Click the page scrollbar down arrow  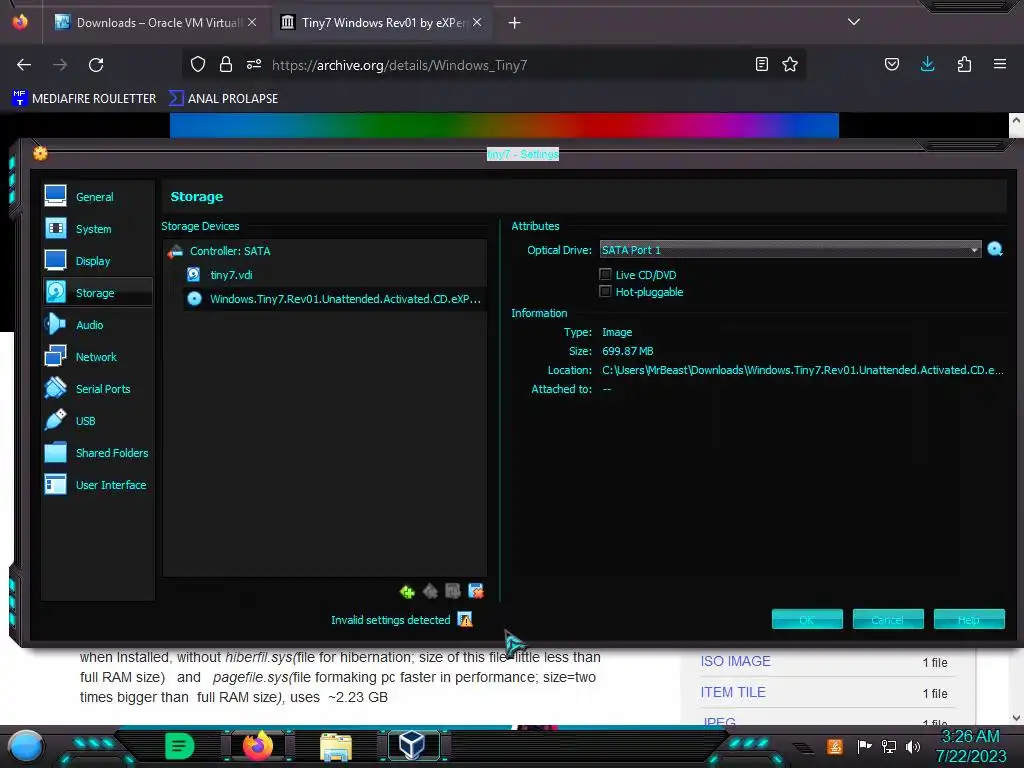1016,718
